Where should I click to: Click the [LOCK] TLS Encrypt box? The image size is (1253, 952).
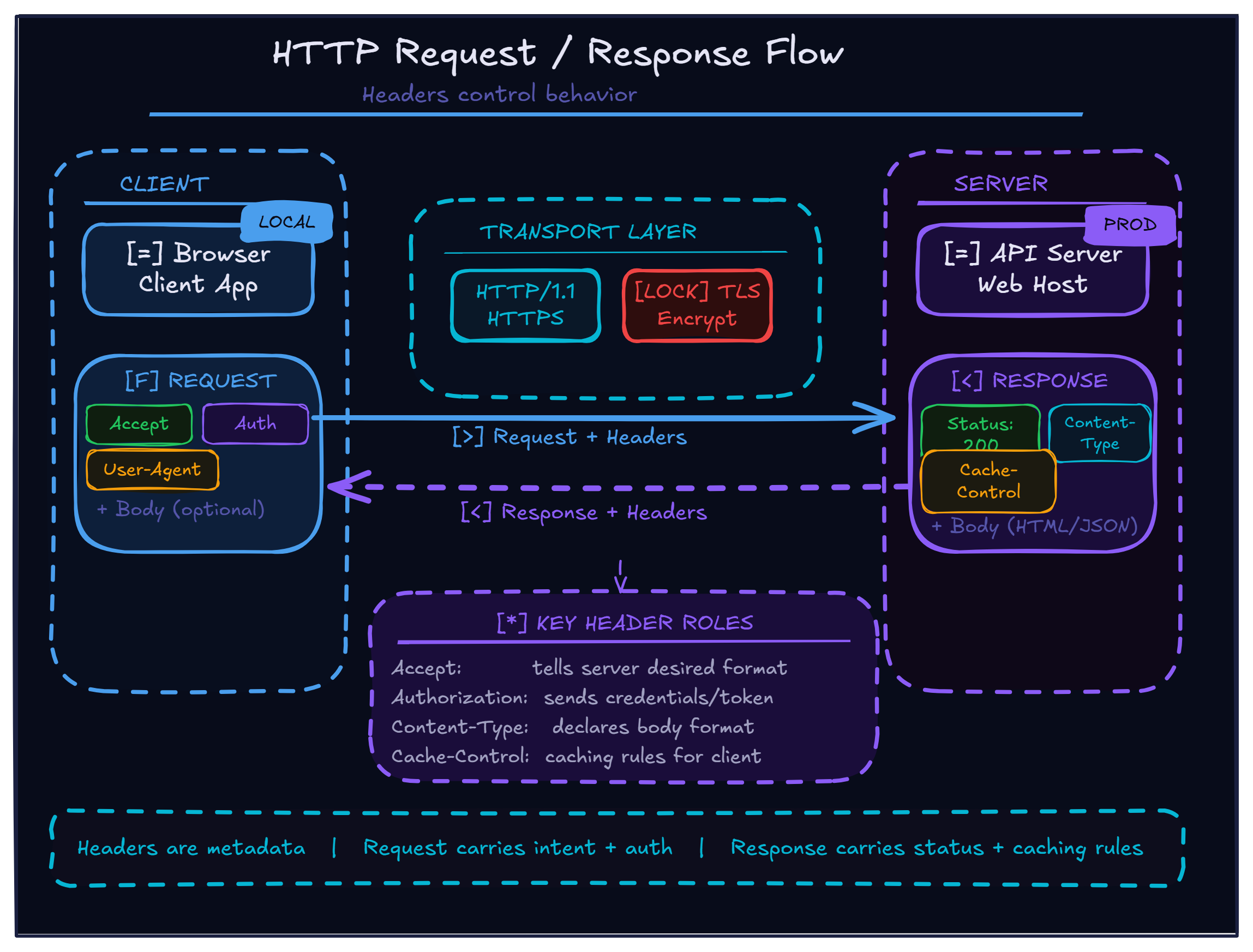pyautogui.click(x=697, y=306)
